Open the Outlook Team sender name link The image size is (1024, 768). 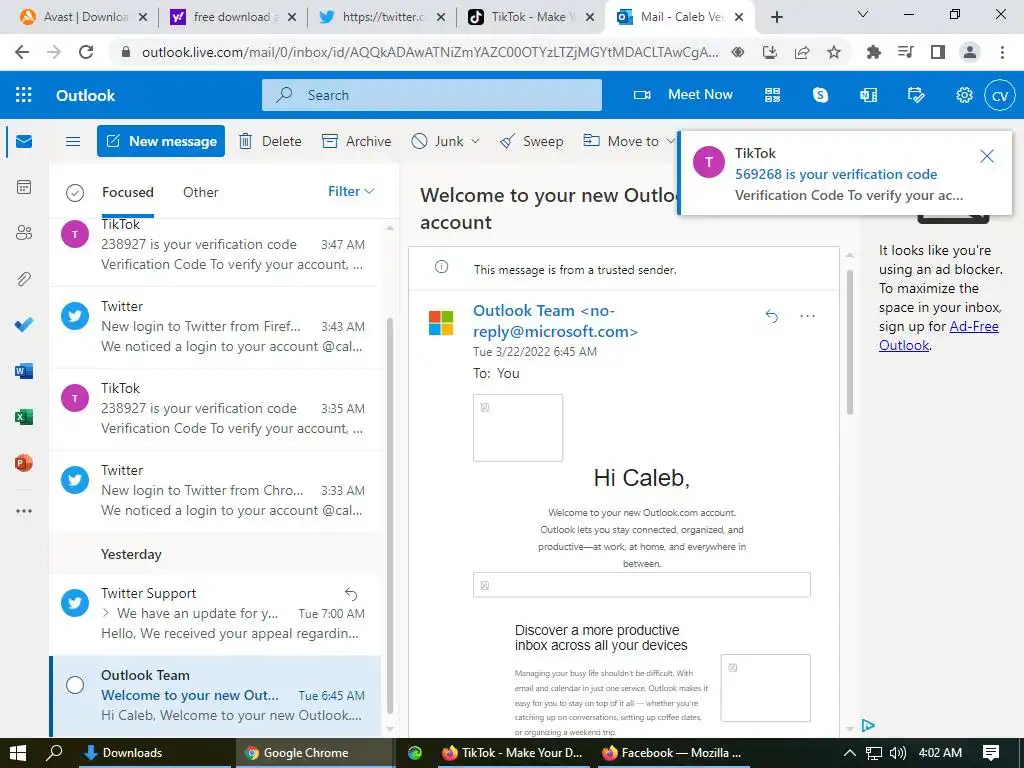[555, 321]
